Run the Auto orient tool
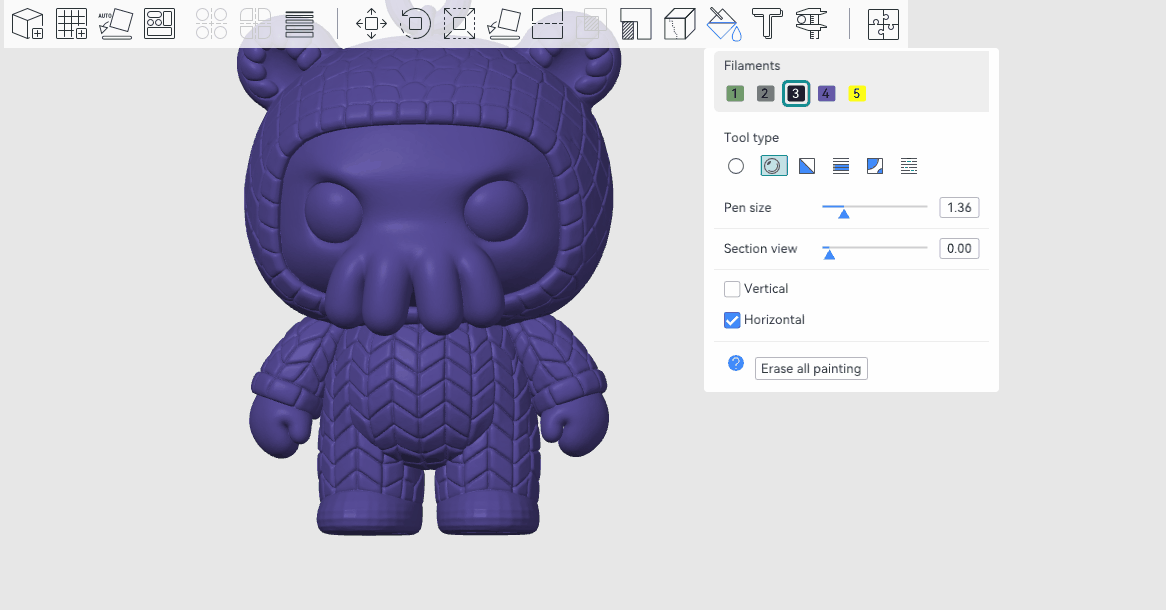This screenshot has width=1166, height=610. pyautogui.click(x=115, y=24)
